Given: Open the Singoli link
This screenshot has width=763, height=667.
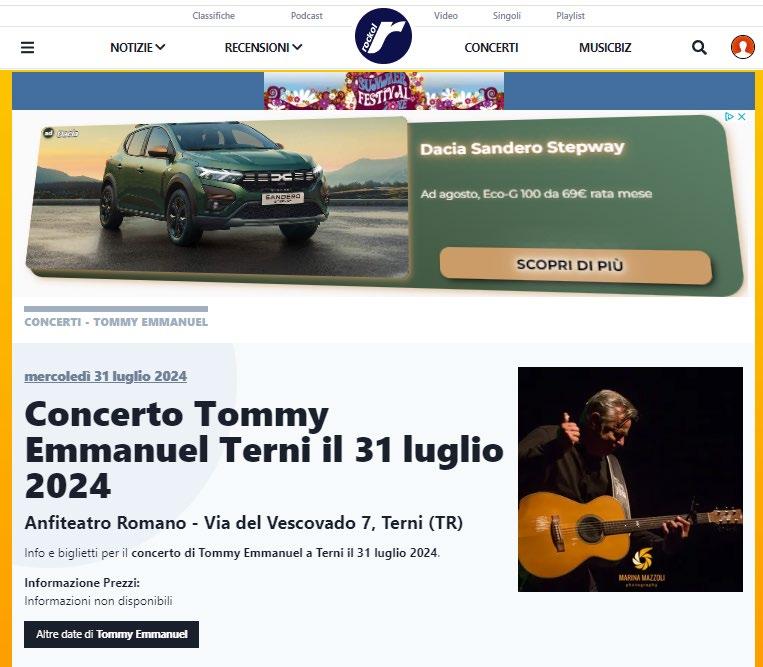Looking at the screenshot, I should click(x=507, y=16).
